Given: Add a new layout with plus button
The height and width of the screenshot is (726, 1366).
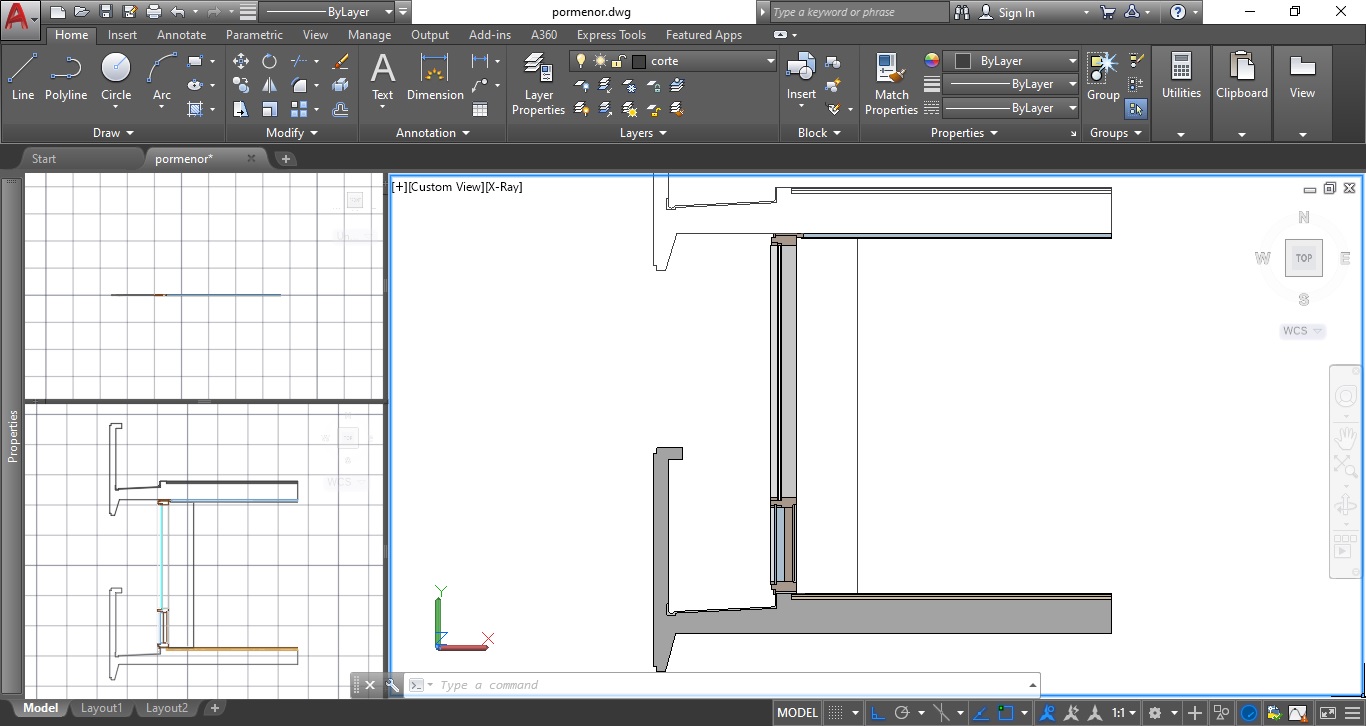Looking at the screenshot, I should pos(214,708).
